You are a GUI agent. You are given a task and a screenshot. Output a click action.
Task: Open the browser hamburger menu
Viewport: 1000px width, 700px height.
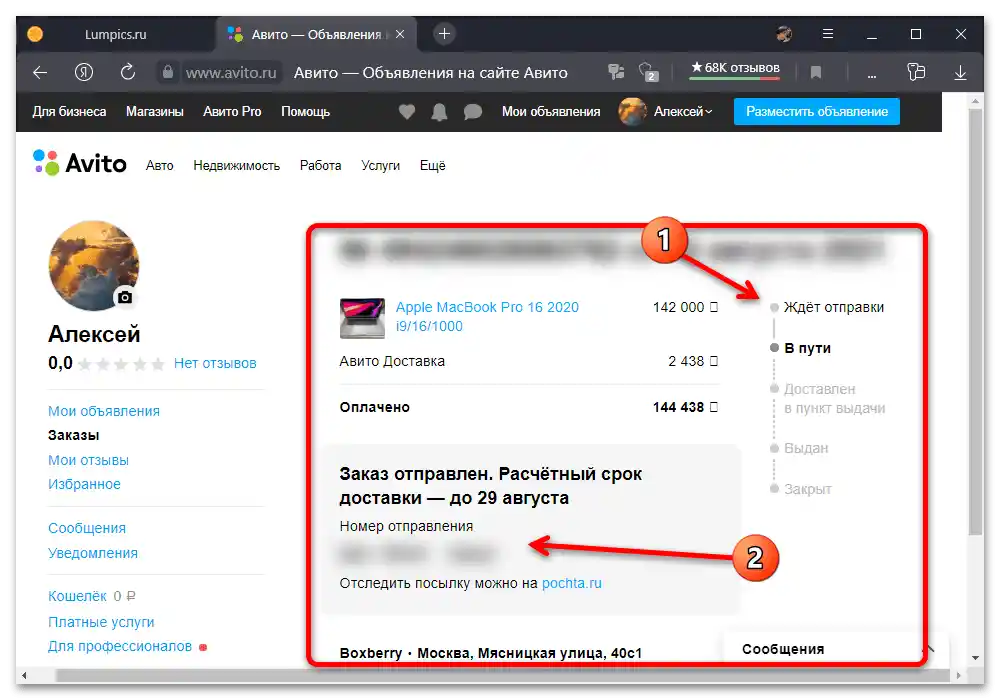(x=828, y=34)
